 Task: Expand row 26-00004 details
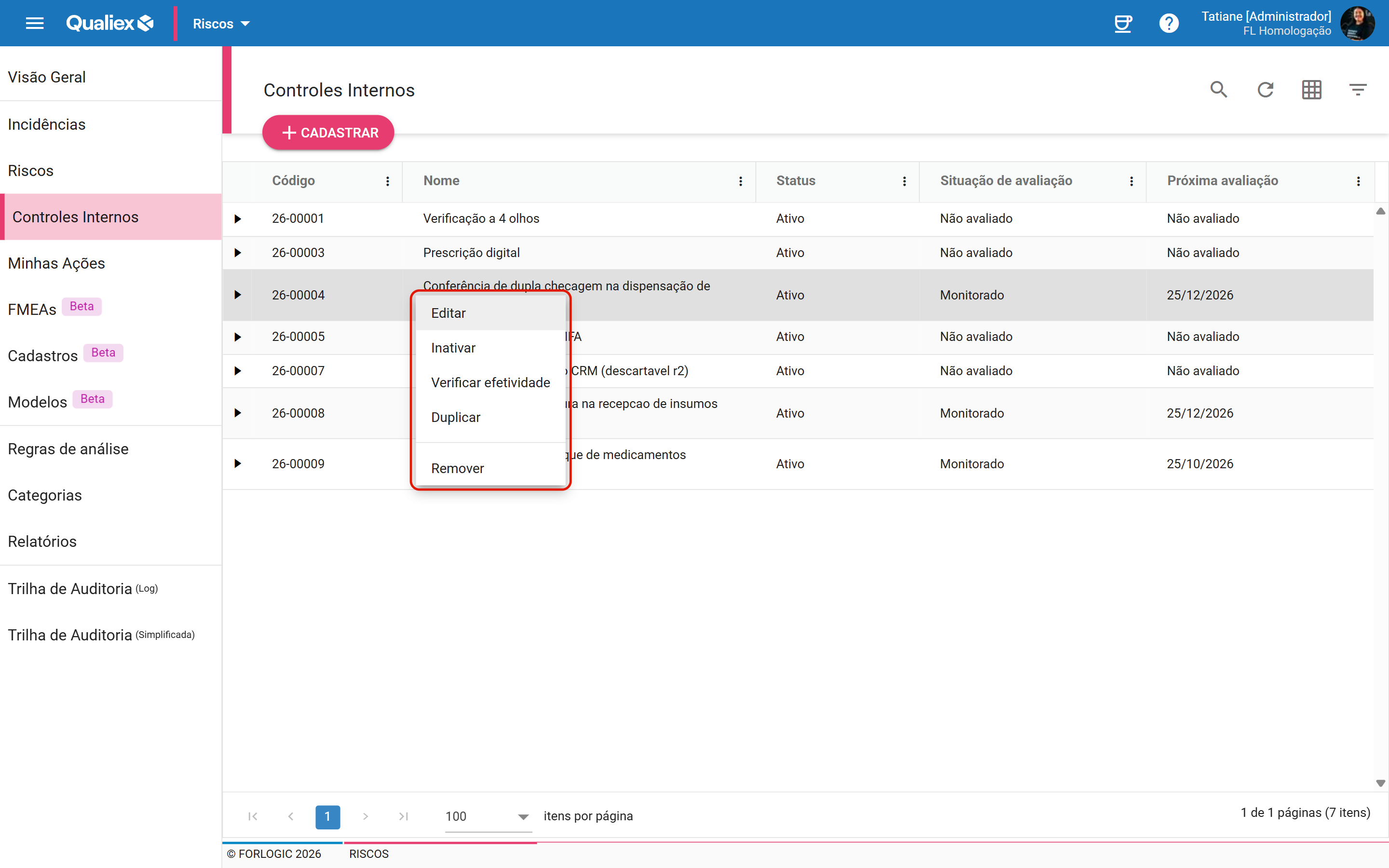(238, 295)
